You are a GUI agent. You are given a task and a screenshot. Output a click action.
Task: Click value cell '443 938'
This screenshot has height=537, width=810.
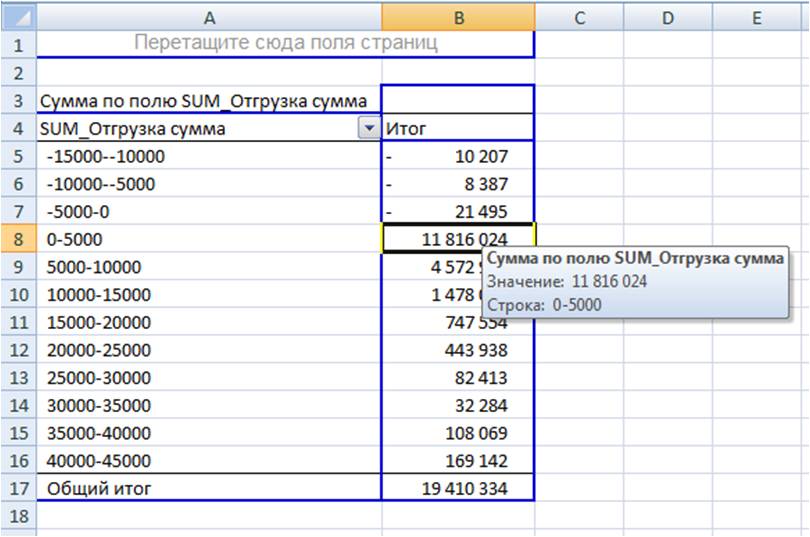click(458, 350)
